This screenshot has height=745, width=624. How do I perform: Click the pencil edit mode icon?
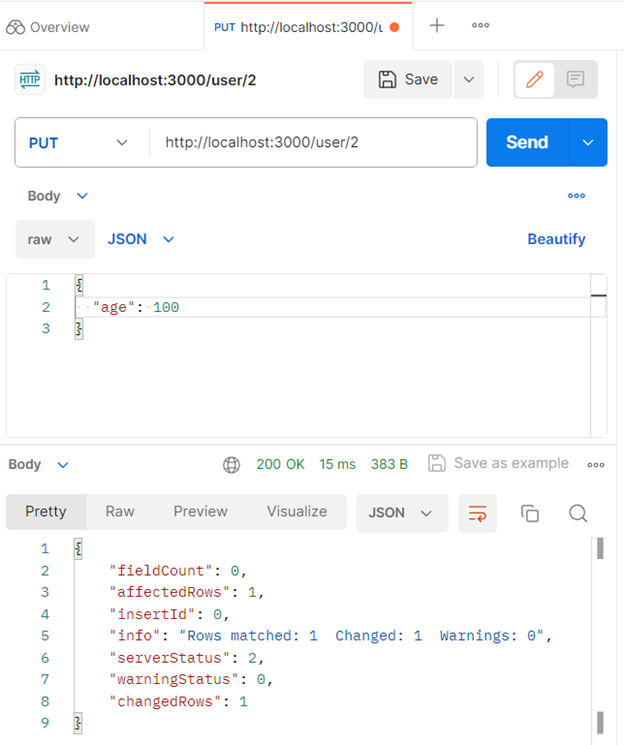click(x=535, y=80)
